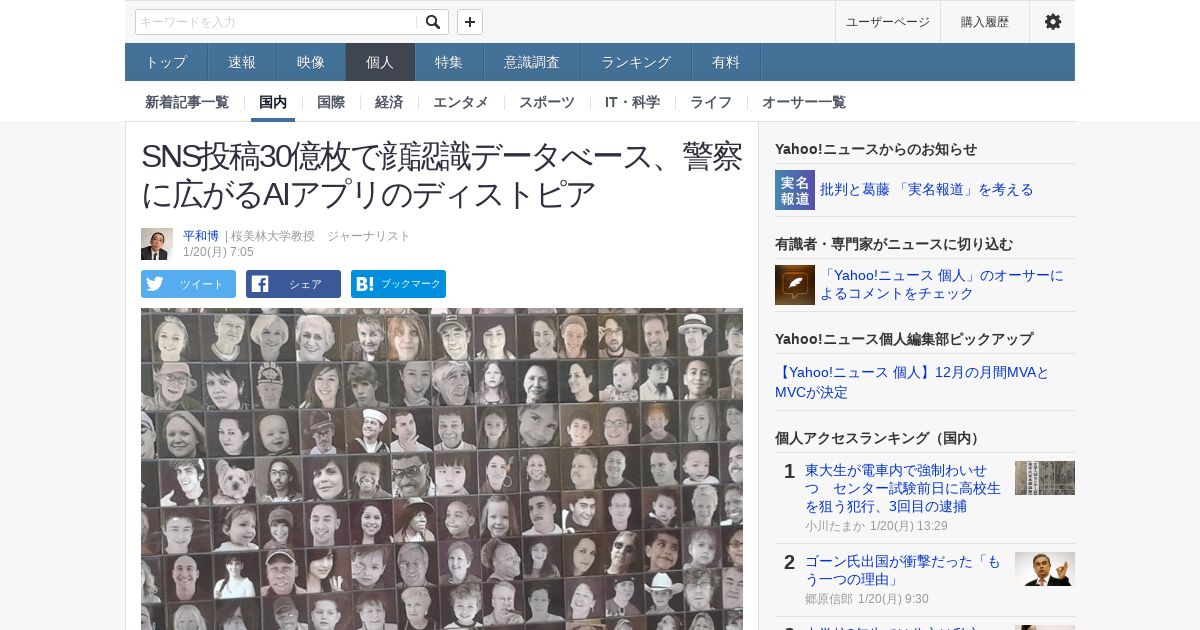Click the article date 1/20(月) 7:05

click(x=218, y=252)
